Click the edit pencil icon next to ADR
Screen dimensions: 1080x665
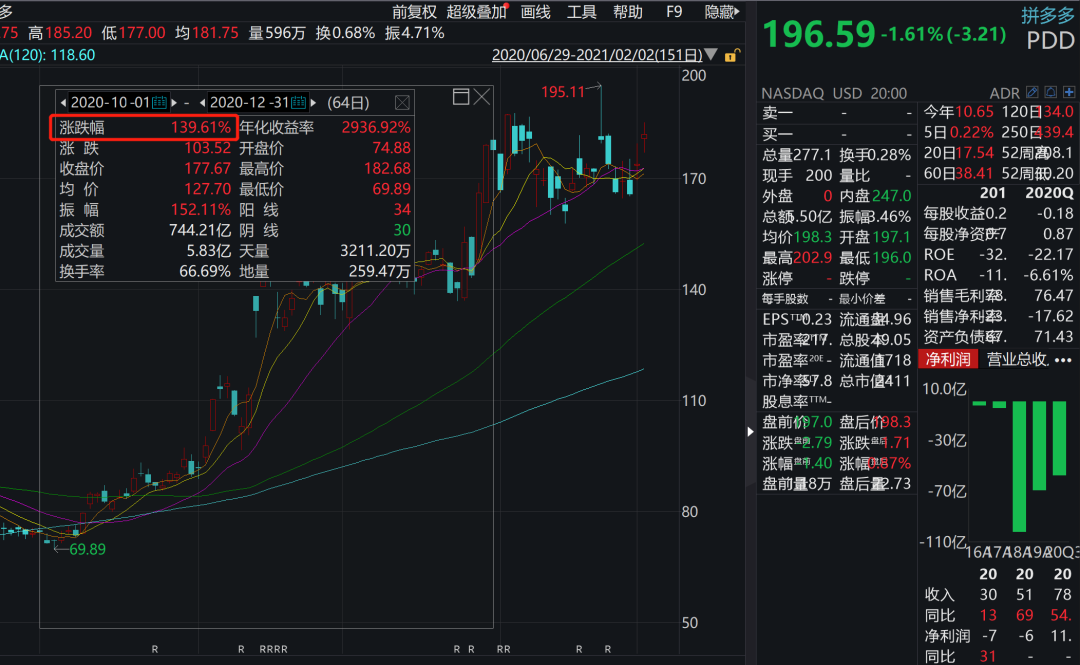[1032, 92]
